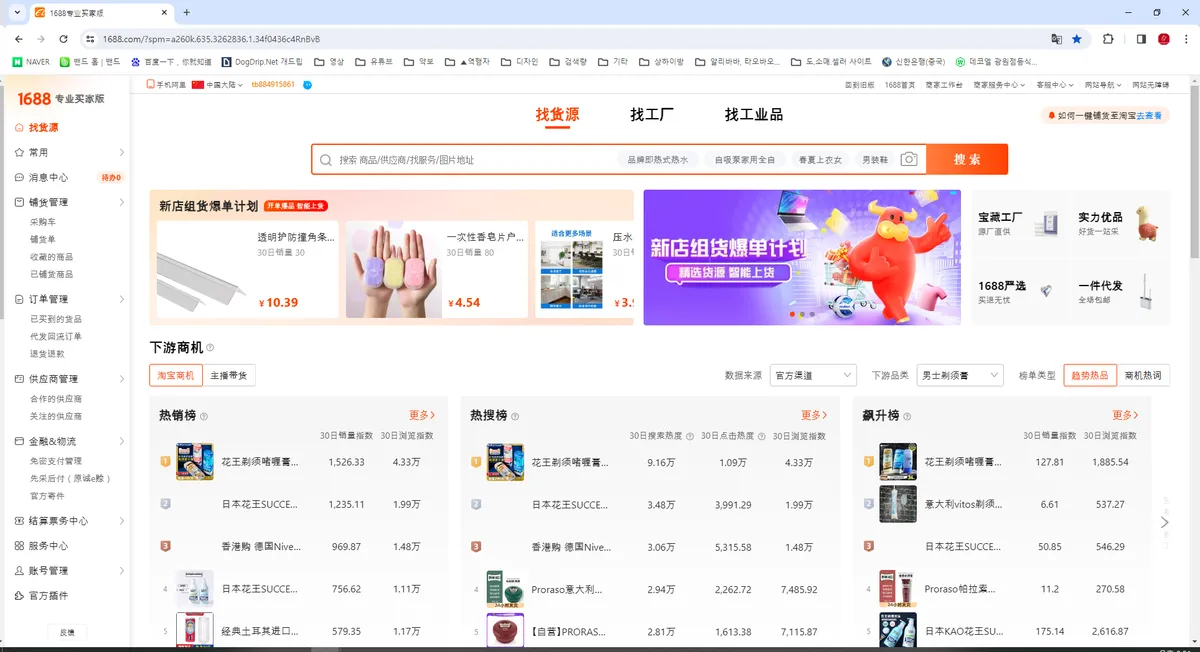Click the star icon beside 常用

point(20,153)
